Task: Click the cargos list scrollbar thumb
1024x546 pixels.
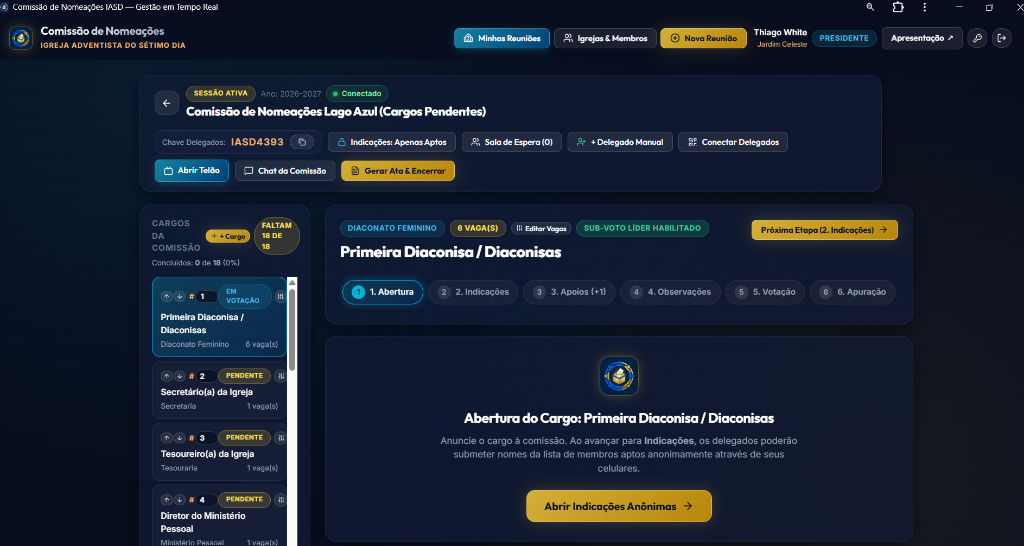Action: 292,330
